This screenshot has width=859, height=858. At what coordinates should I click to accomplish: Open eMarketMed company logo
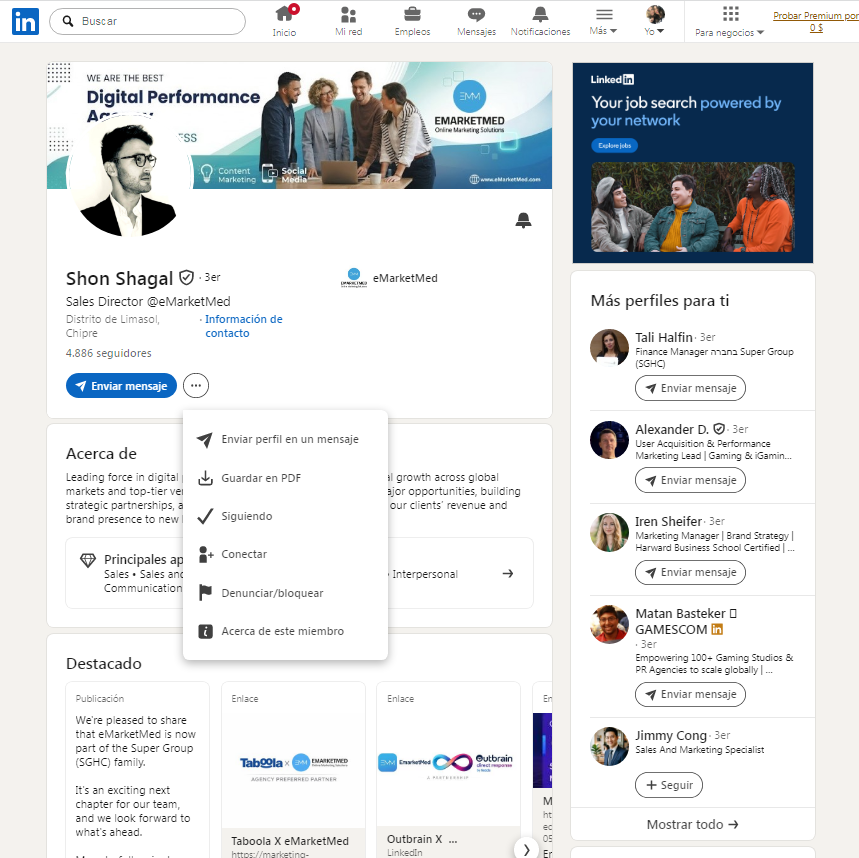354,278
